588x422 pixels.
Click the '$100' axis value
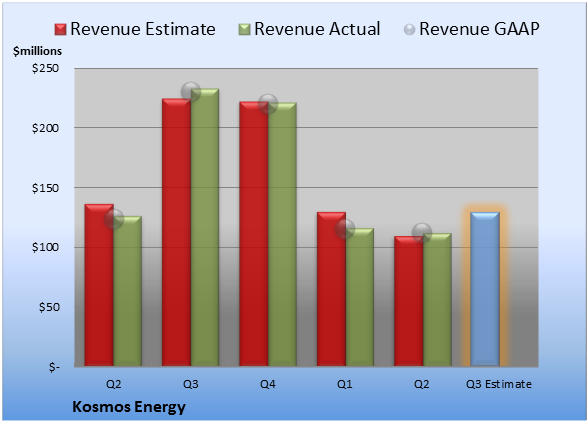pyautogui.click(x=45, y=248)
